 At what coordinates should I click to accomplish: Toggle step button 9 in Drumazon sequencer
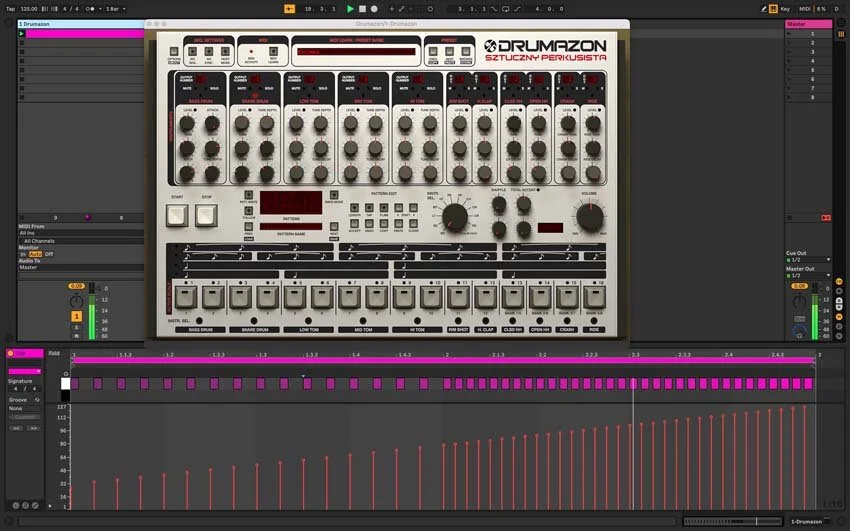click(x=404, y=297)
